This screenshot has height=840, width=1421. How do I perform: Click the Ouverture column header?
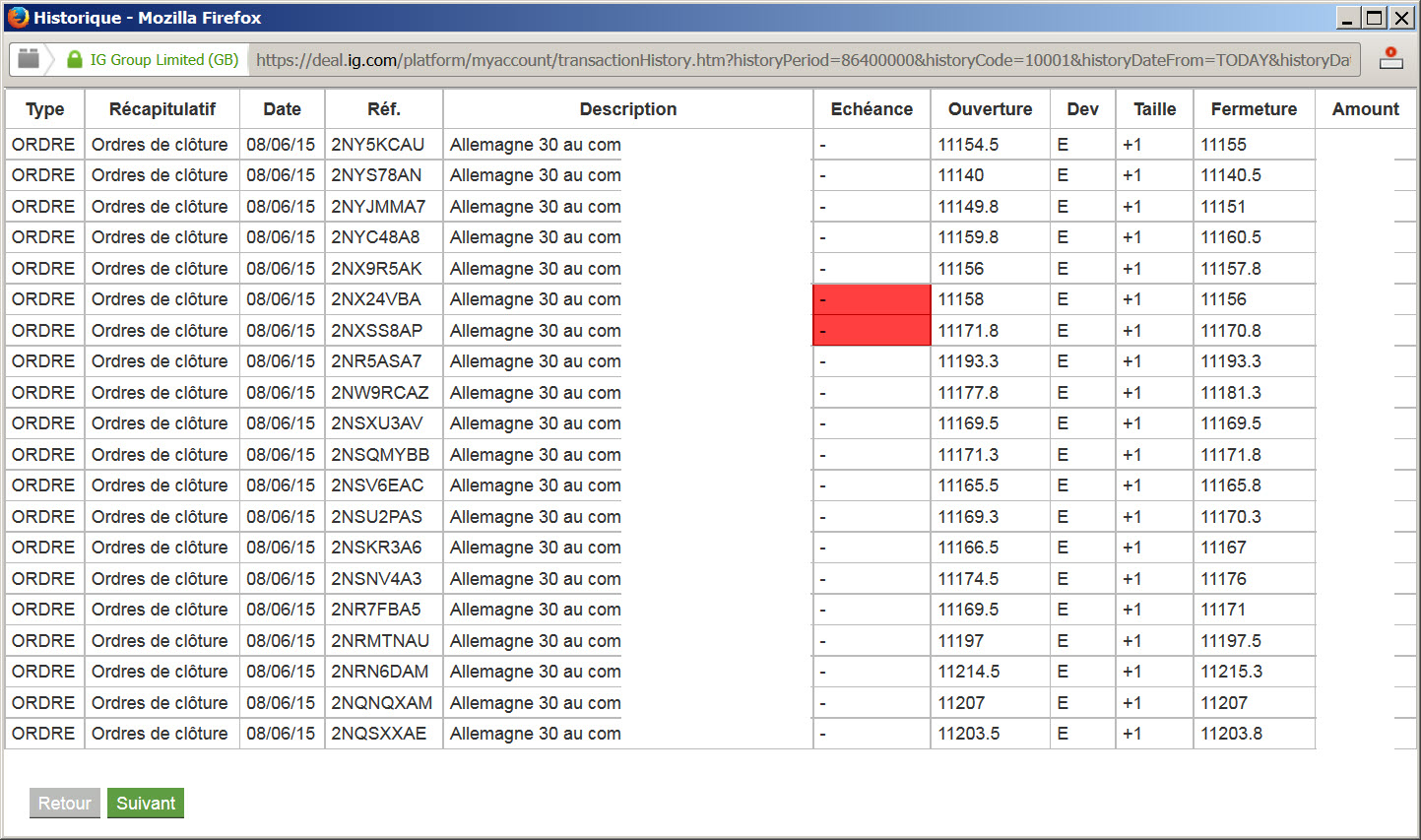(991, 109)
